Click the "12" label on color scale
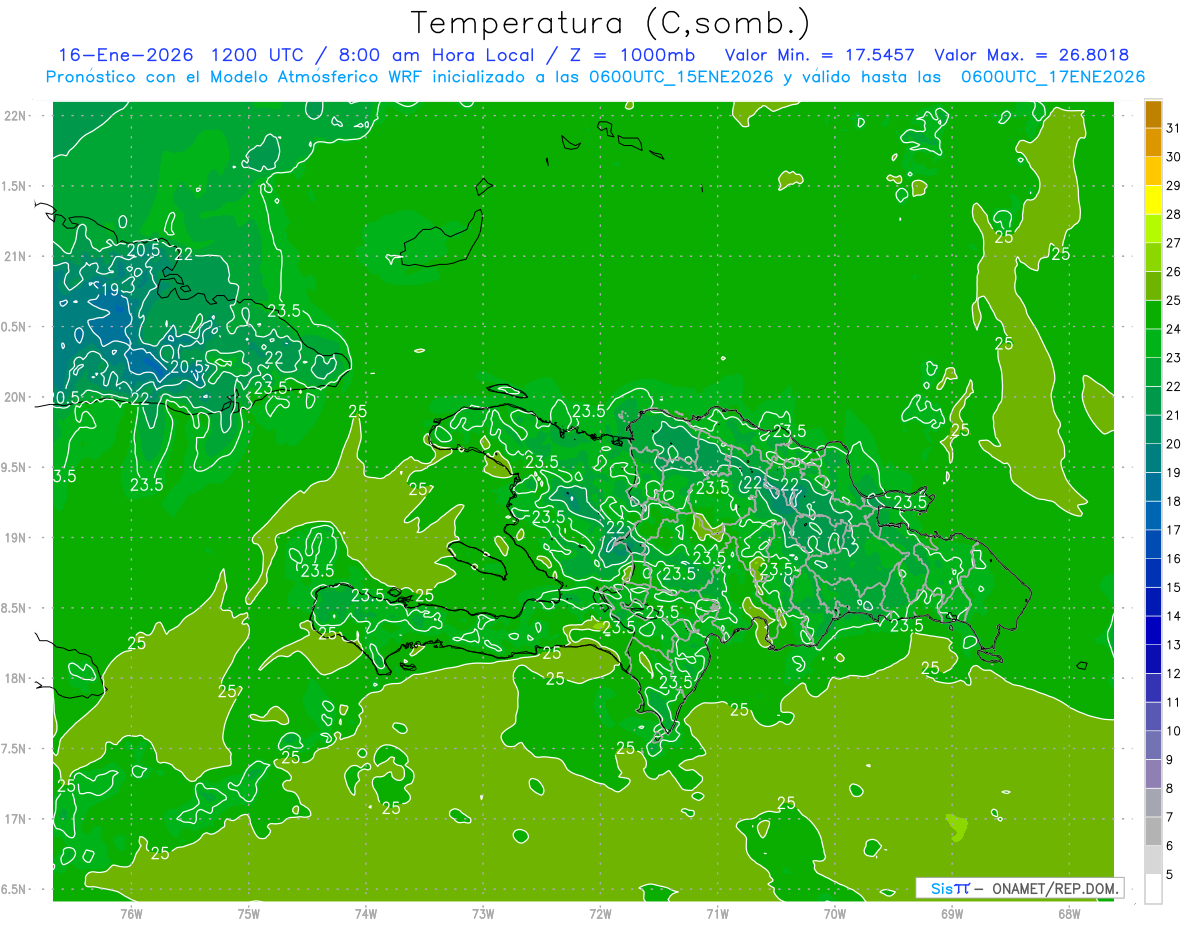The height and width of the screenshot is (927, 1200). 1174,675
